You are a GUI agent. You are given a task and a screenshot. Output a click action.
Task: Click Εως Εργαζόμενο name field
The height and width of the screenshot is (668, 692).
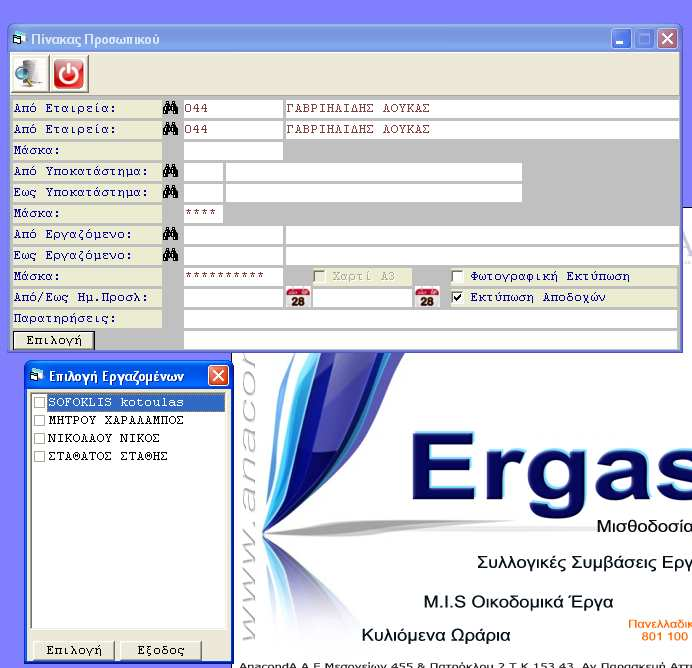tap(482, 255)
